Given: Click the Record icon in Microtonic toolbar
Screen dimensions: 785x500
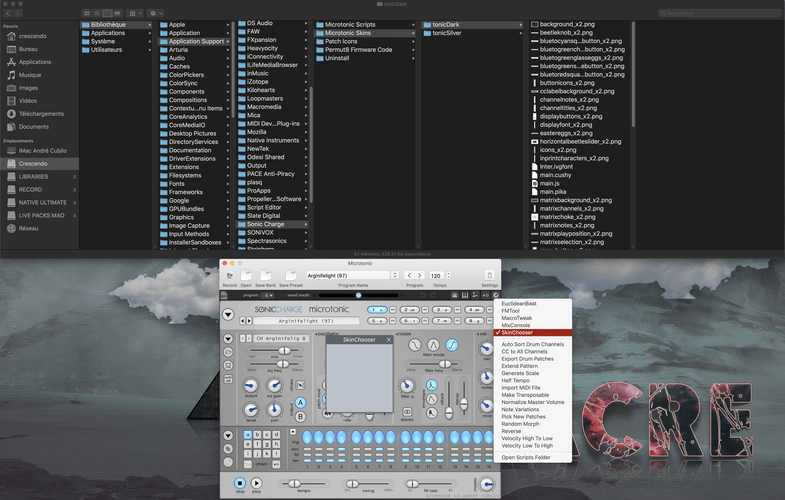Looking at the screenshot, I should (230, 276).
